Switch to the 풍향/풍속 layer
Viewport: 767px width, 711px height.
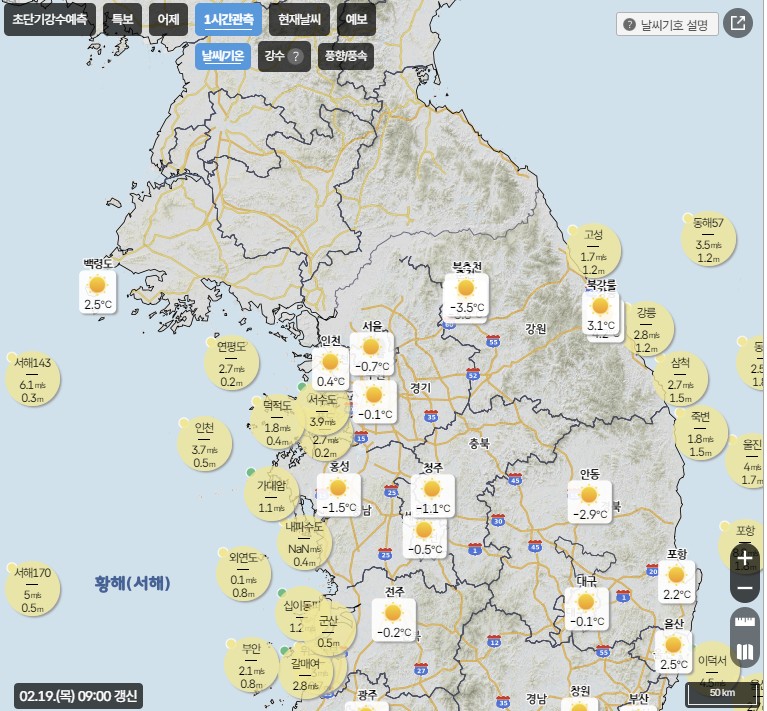point(346,56)
